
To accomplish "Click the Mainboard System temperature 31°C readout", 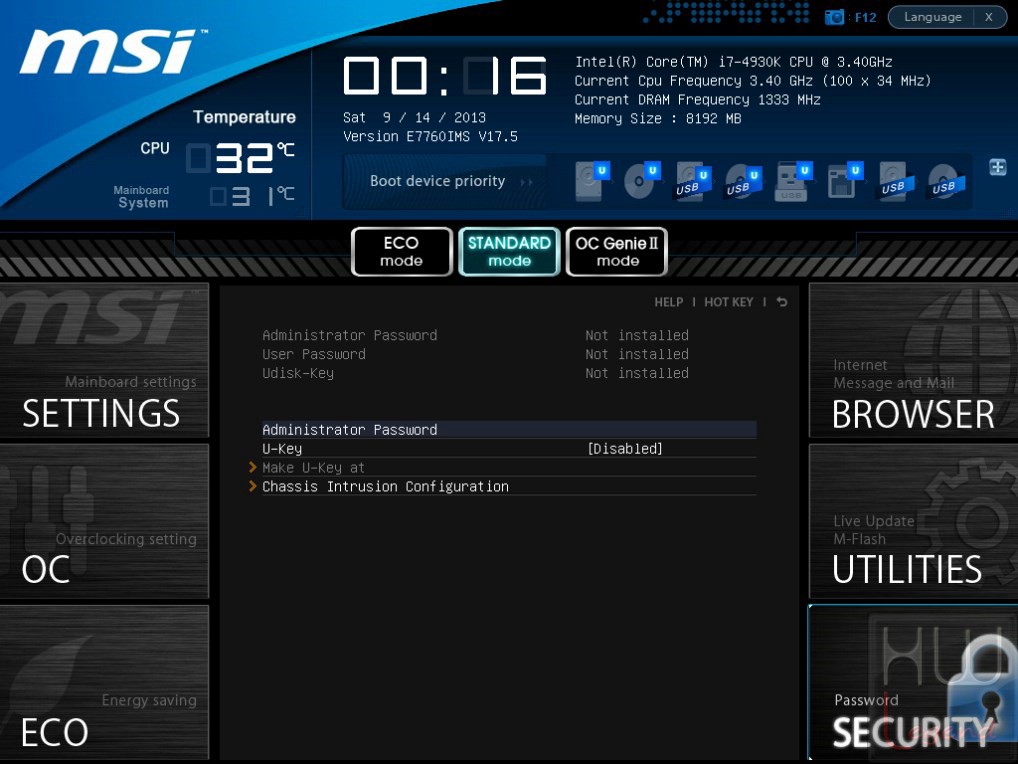I will [252, 196].
